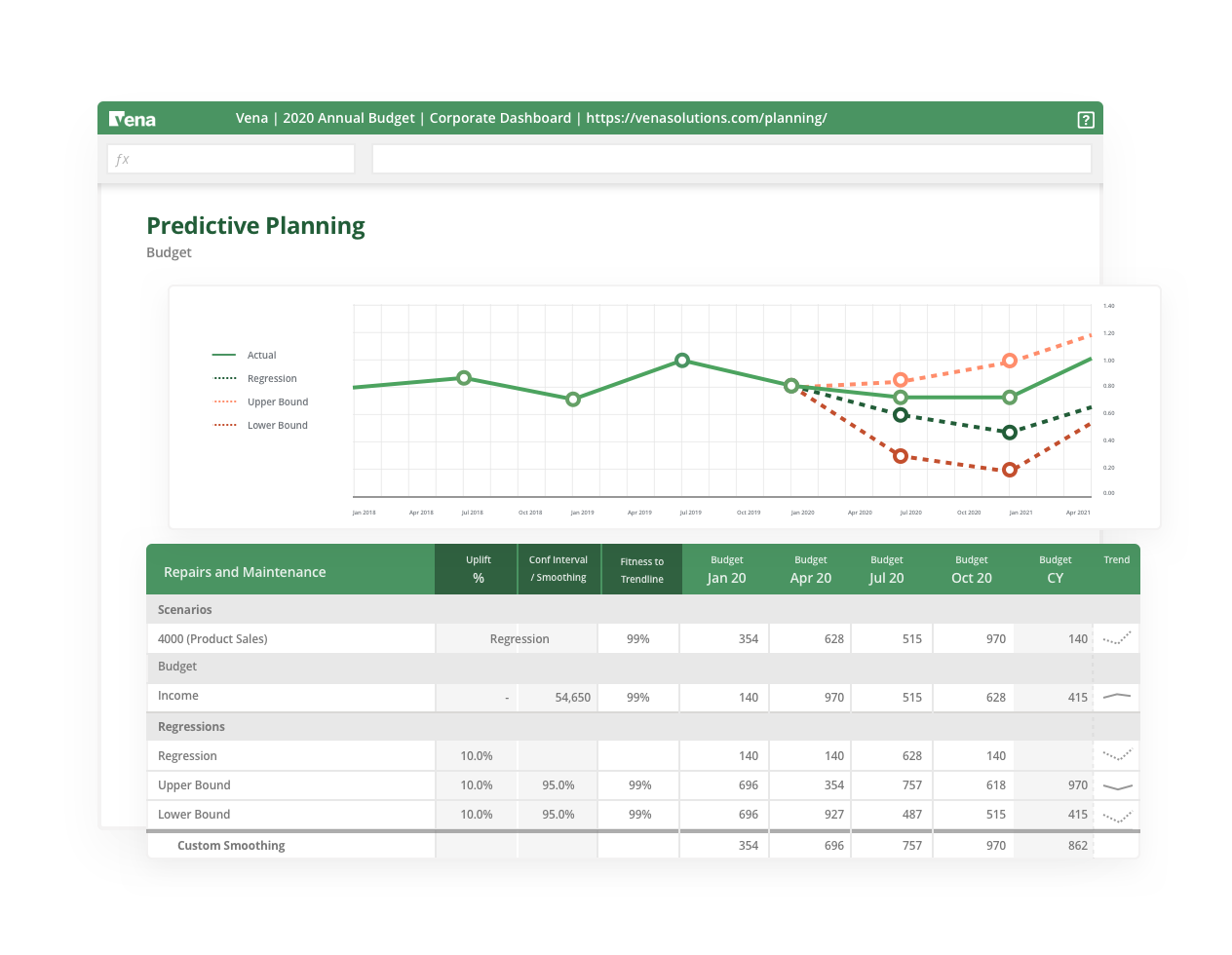The height and width of the screenshot is (955, 1232).
Task: Toggle Upper Bound visibility in legend
Action: point(278,401)
